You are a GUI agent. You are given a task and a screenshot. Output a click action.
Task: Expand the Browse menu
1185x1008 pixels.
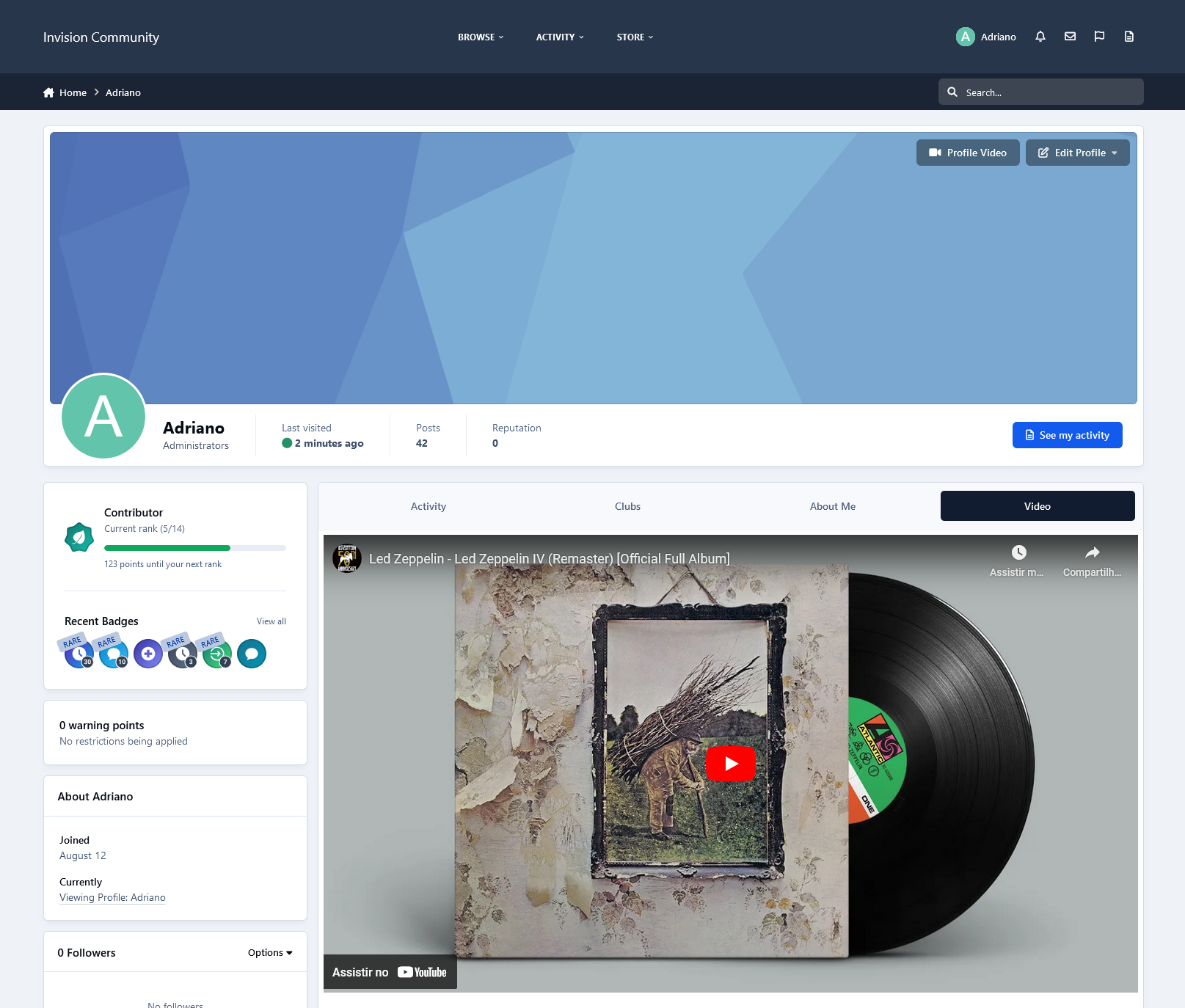click(x=481, y=37)
